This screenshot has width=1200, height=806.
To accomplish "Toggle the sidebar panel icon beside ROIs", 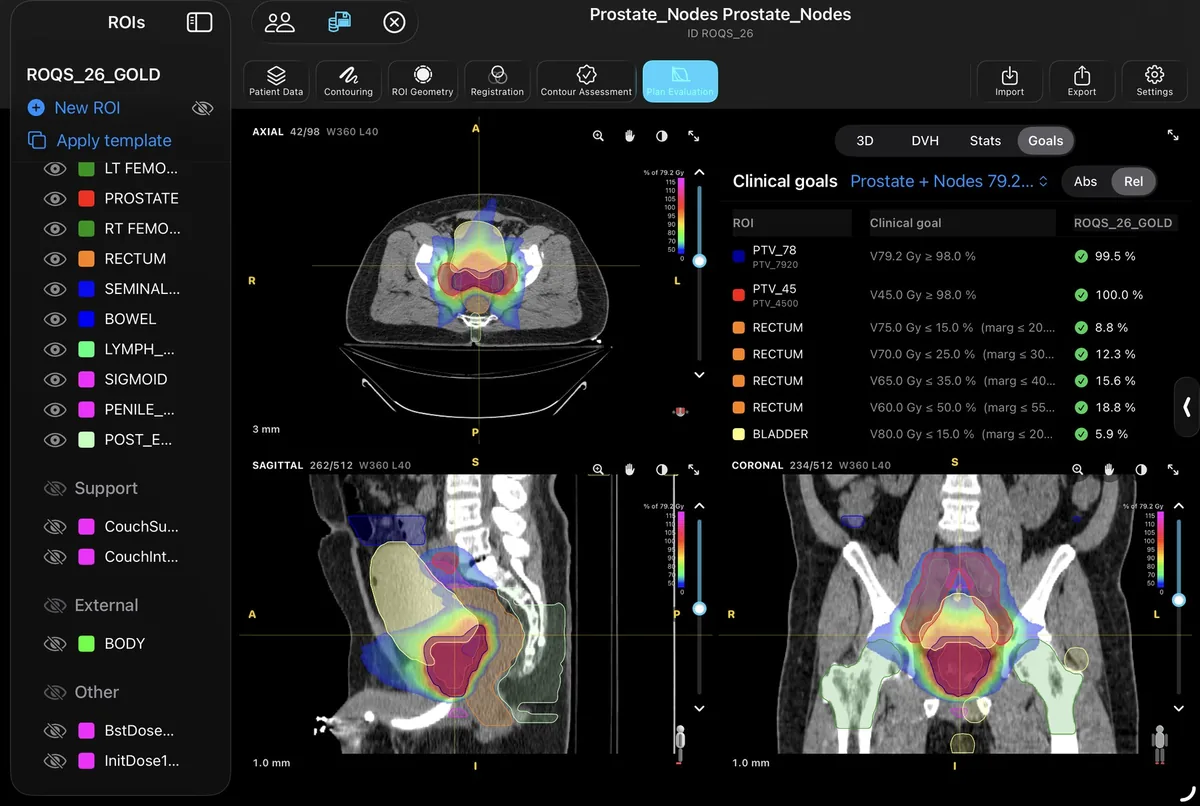I will (x=200, y=22).
